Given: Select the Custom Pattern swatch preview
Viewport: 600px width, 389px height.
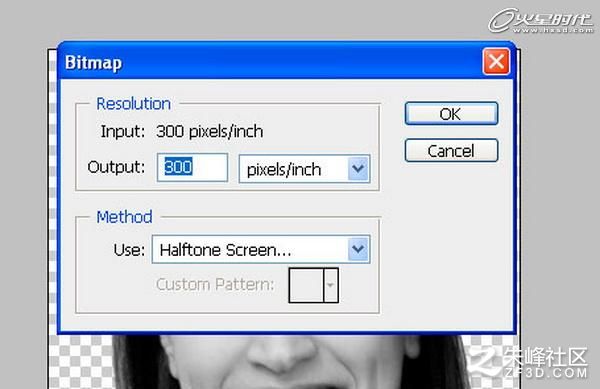Looking at the screenshot, I should (306, 285).
